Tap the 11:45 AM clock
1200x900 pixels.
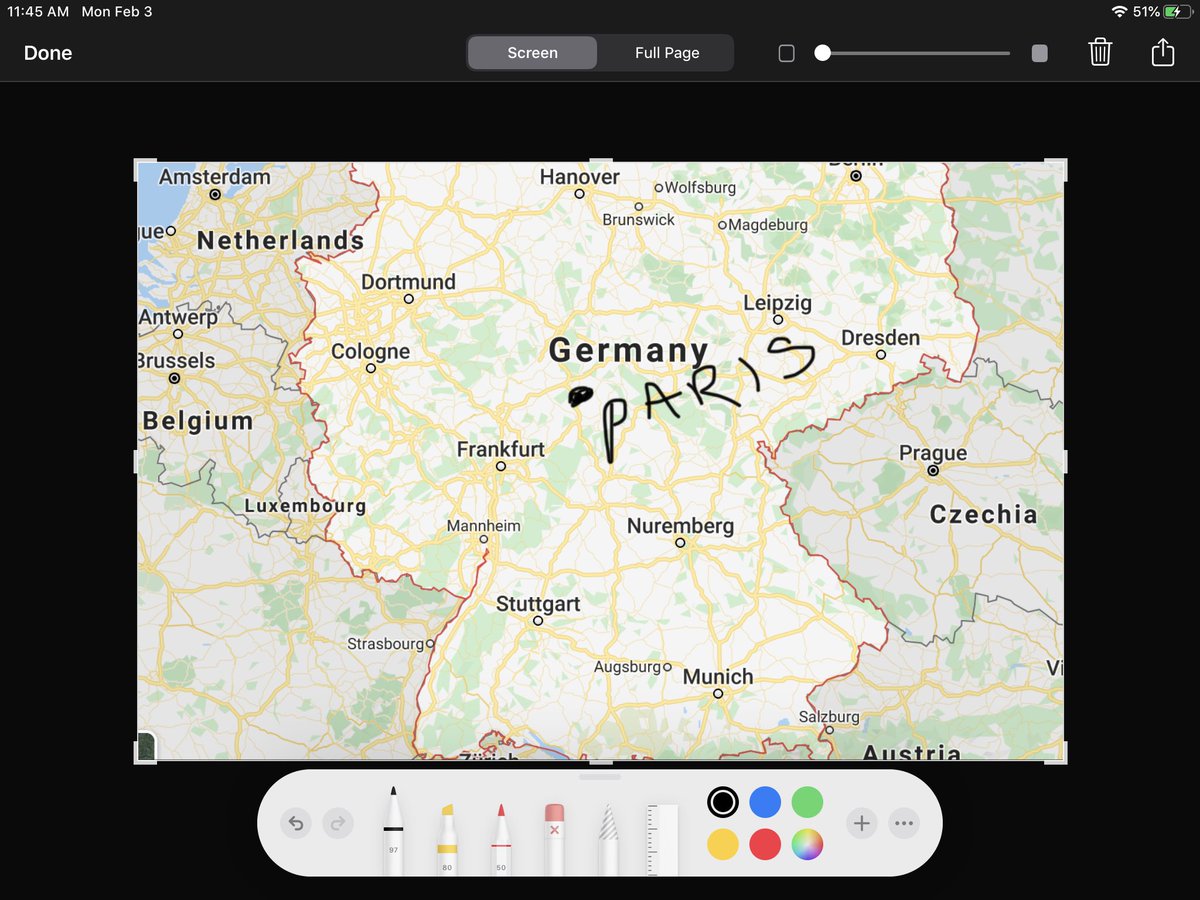point(39,12)
